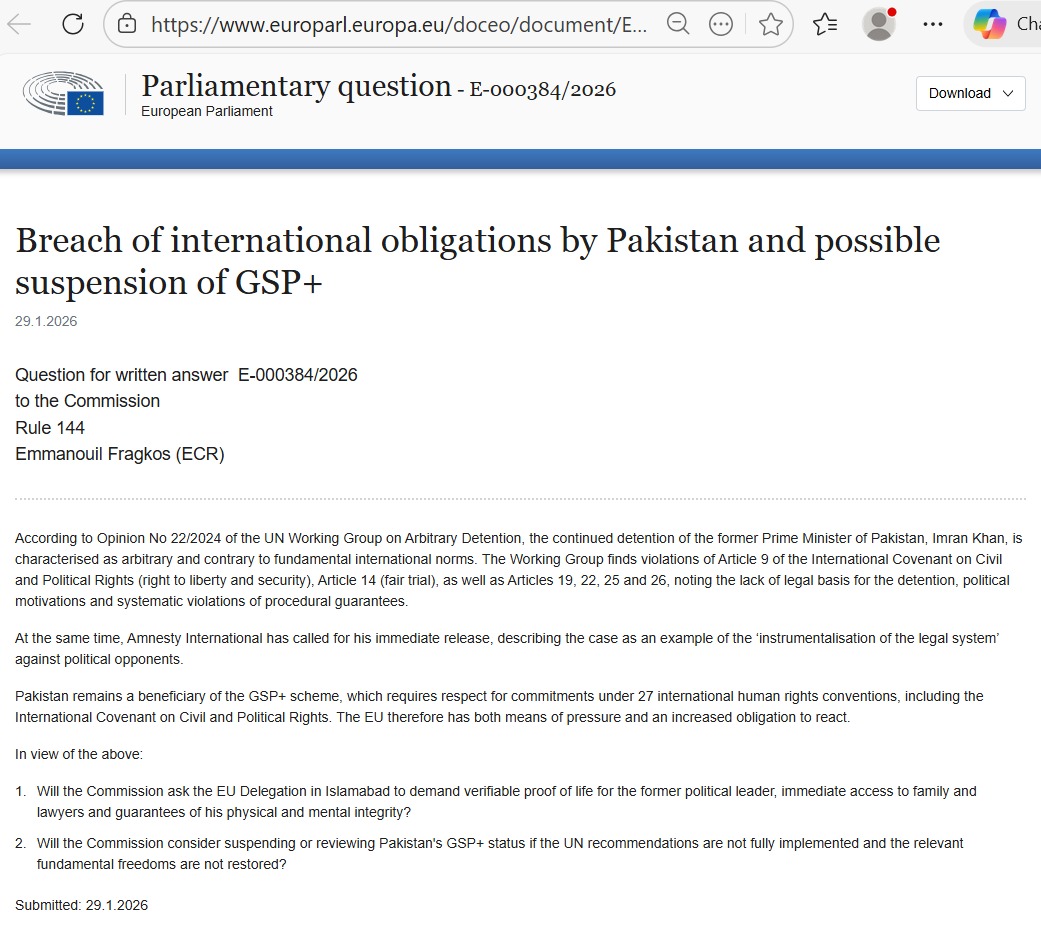
Task: Add this page to favorites with the star
Action: [x=771, y=24]
